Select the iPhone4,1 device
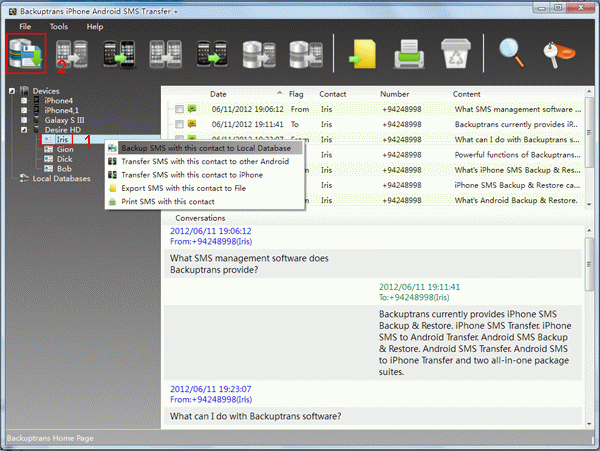The width and height of the screenshot is (600, 451). (x=61, y=110)
